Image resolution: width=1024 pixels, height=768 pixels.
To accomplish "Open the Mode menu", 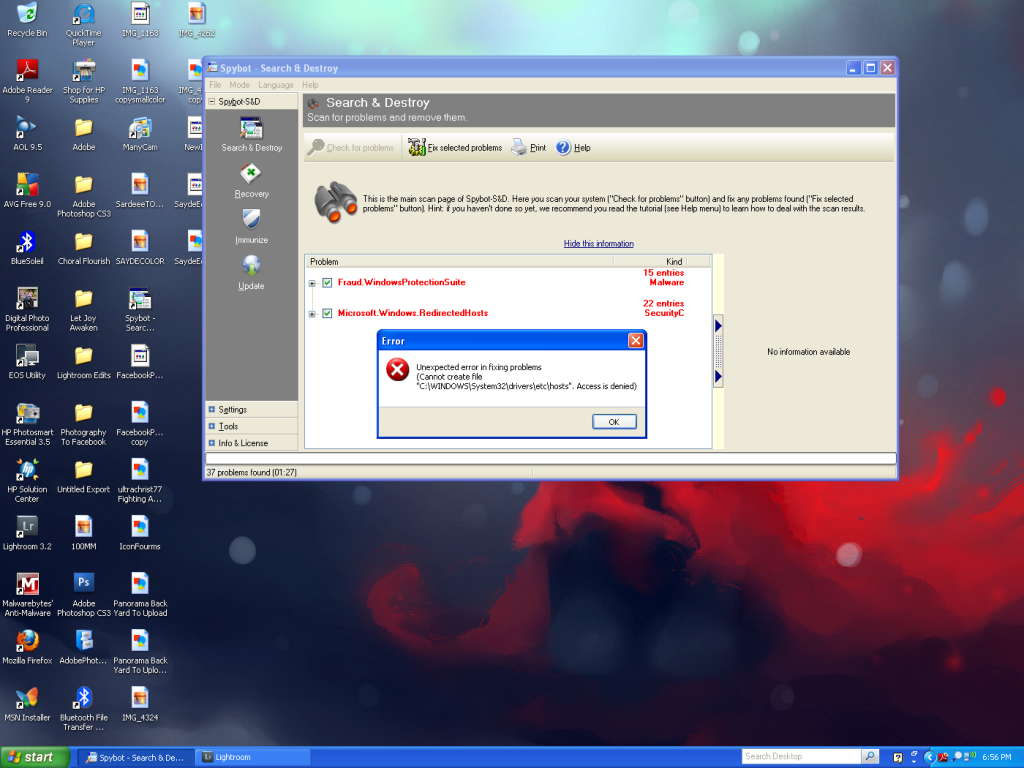I will pos(239,85).
